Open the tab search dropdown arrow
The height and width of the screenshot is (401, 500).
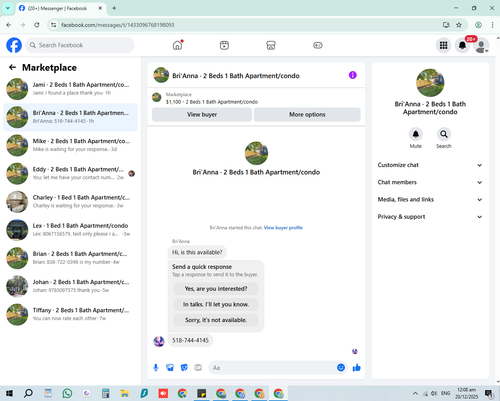click(x=8, y=8)
